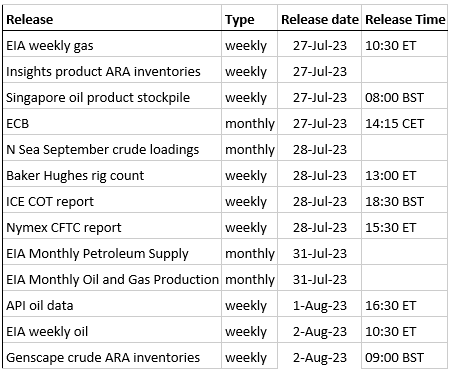Click the Release Time header cell
451x373 pixels.
coord(405,19)
